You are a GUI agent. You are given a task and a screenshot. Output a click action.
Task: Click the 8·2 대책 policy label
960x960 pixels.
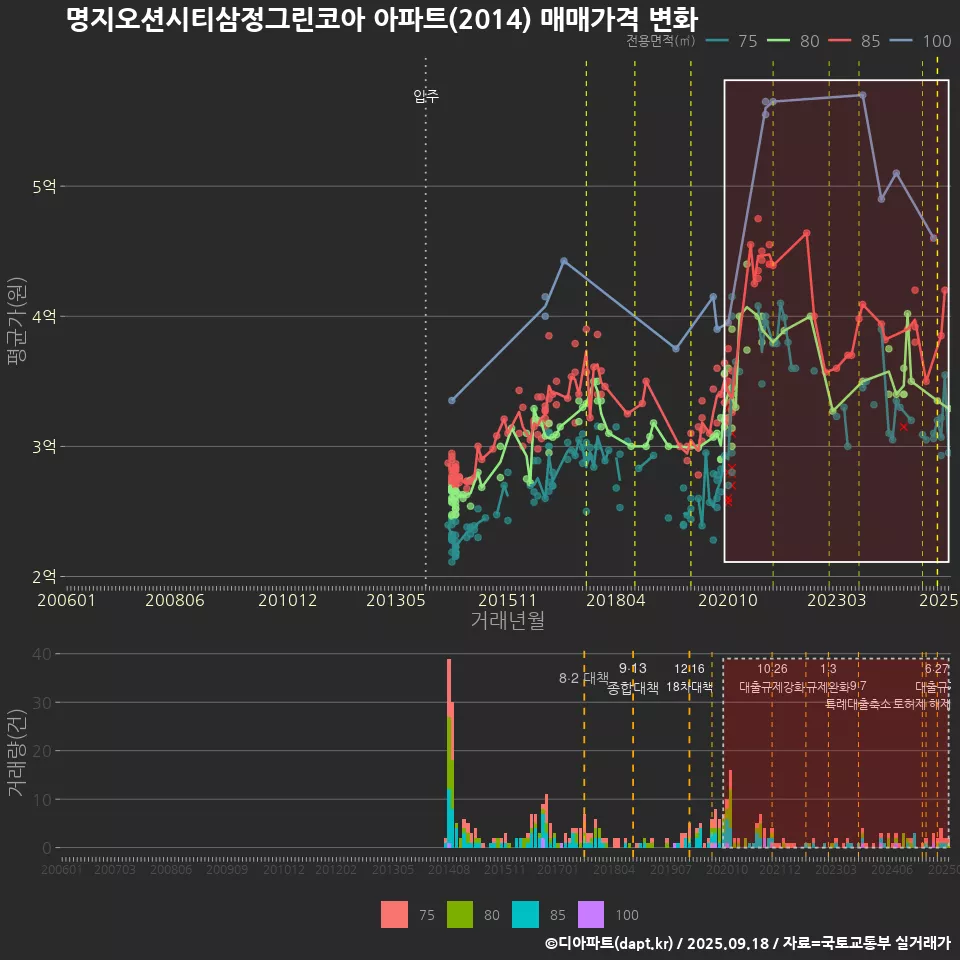(583, 678)
